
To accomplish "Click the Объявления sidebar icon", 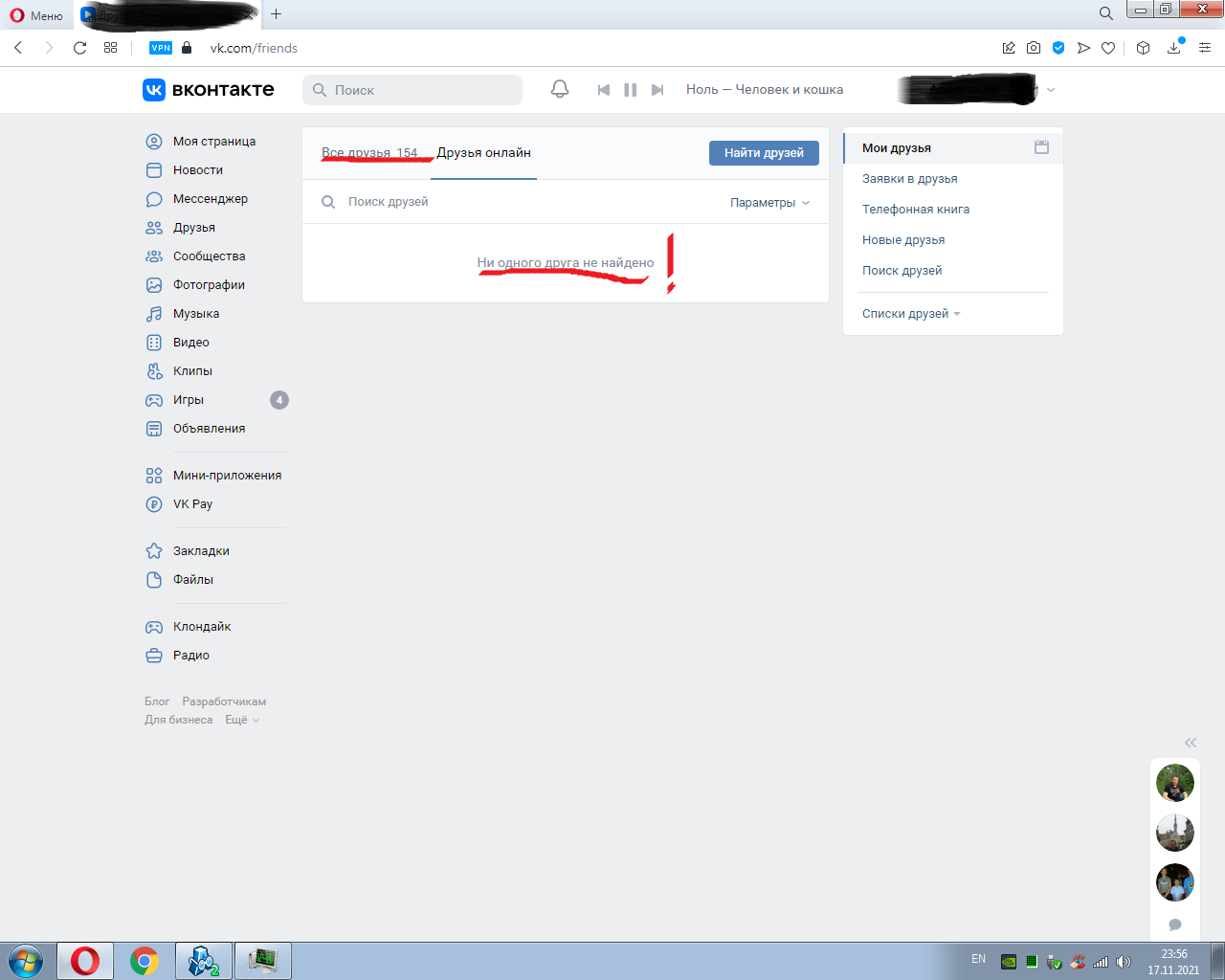I will coord(154,429).
